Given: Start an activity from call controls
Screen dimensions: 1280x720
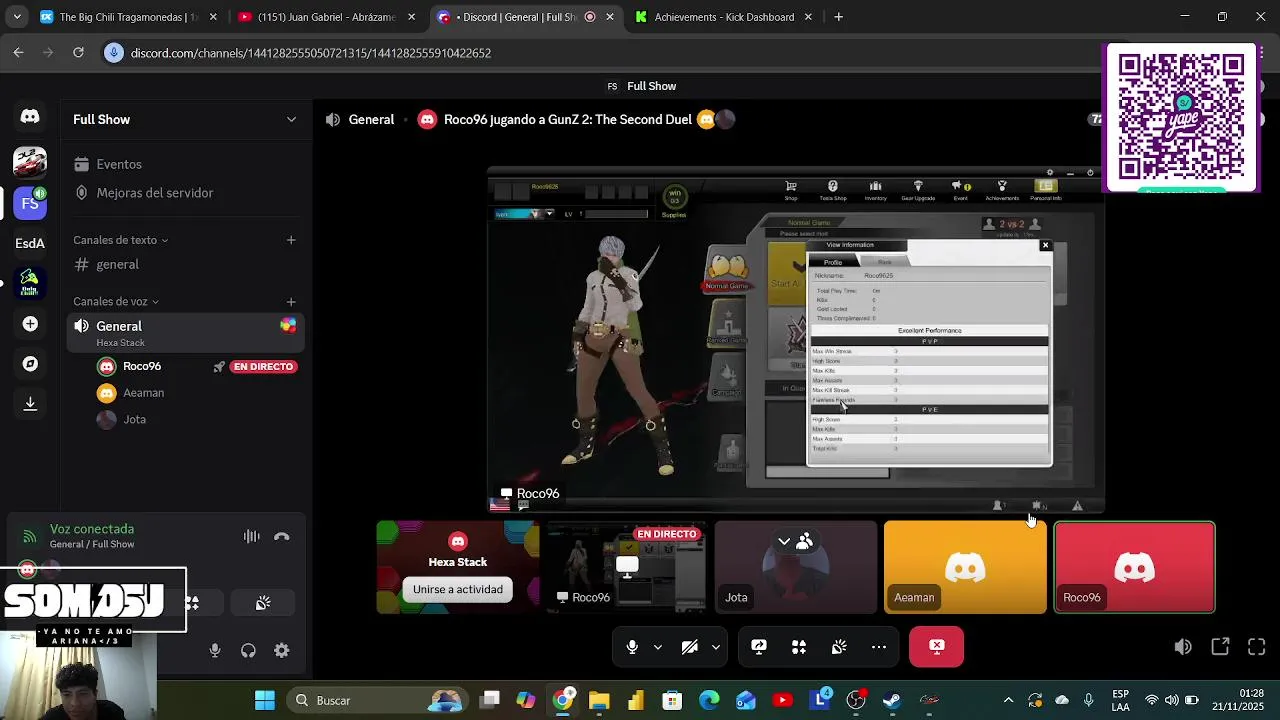Looking at the screenshot, I should point(799,647).
